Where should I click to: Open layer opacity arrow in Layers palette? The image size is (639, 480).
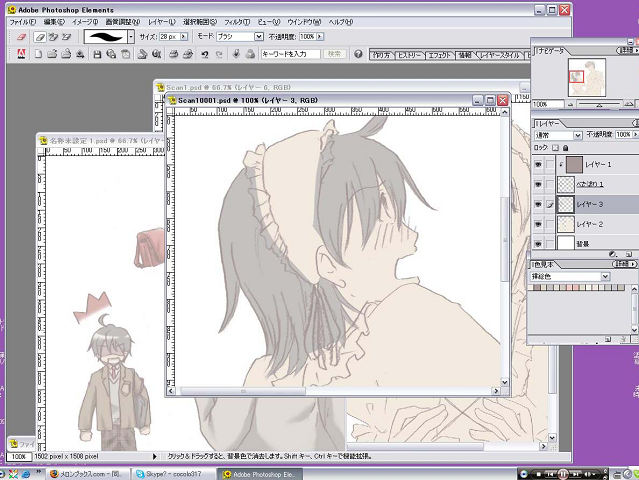pos(635,134)
